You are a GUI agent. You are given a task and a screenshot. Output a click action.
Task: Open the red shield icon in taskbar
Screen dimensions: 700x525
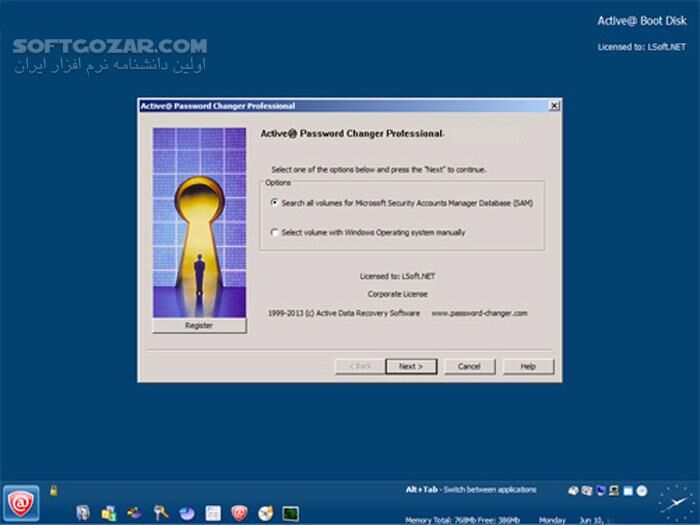click(x=239, y=513)
